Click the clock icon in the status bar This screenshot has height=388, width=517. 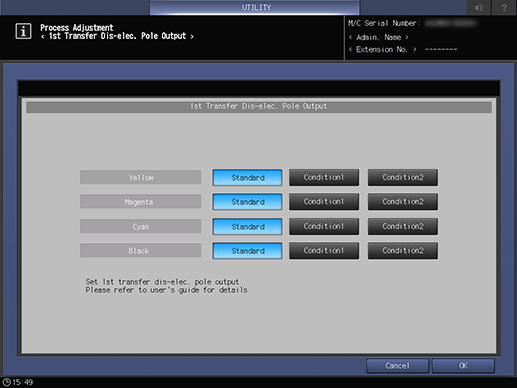[x=6, y=382]
